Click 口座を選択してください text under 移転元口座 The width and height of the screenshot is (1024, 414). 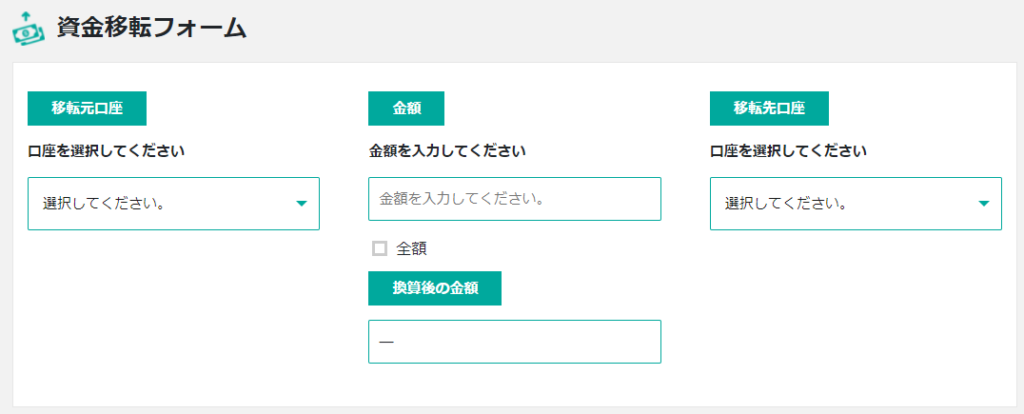pos(106,151)
